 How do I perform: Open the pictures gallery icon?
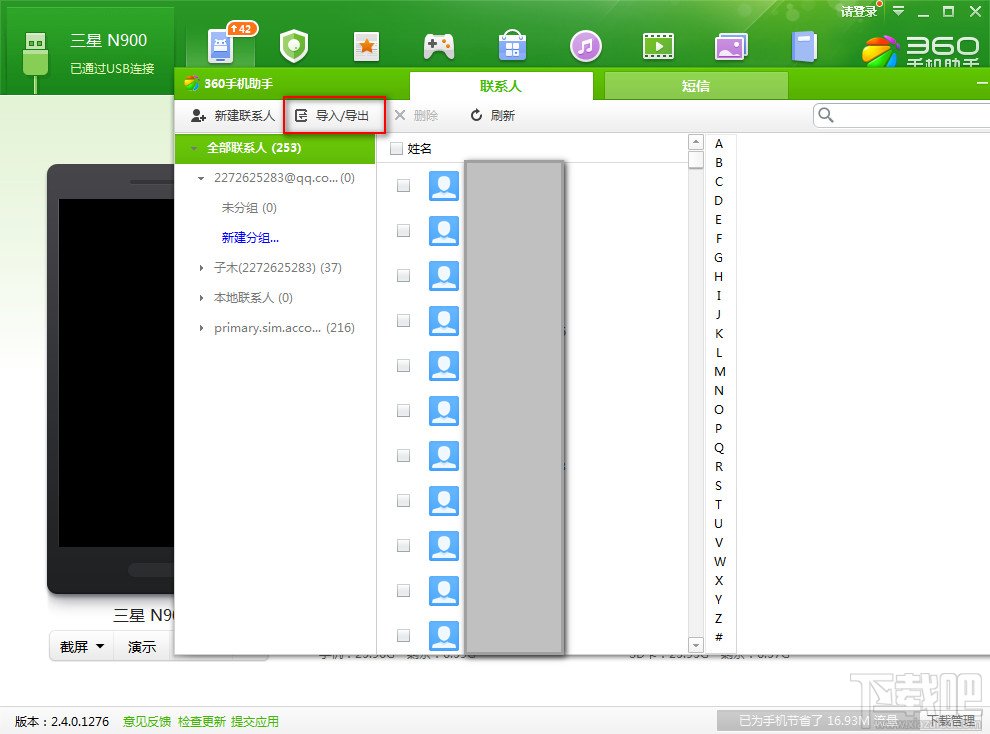click(x=731, y=46)
